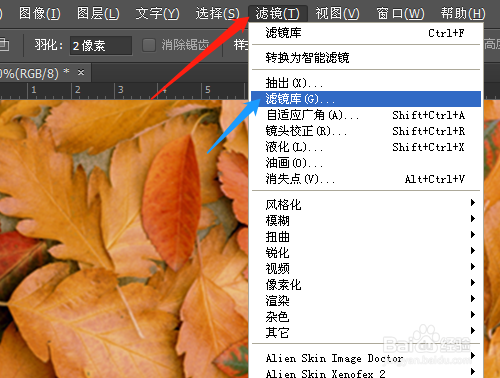500x378 pixels.
Task: Click the orange leaf on canvas
Action: 171,202
